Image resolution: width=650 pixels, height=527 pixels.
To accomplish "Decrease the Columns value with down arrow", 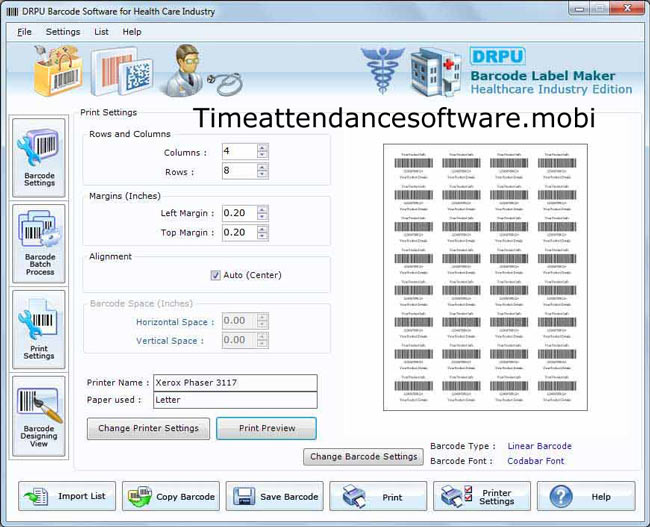I will tap(262, 155).
